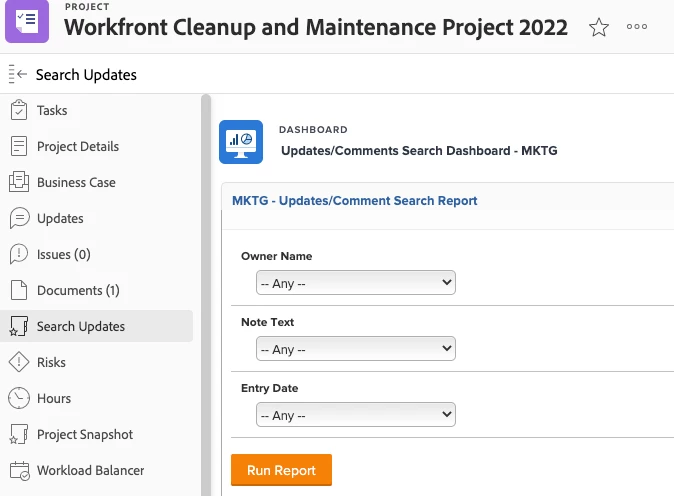The height and width of the screenshot is (496, 674).
Task: Click the orange Run Report button
Action: (x=281, y=470)
